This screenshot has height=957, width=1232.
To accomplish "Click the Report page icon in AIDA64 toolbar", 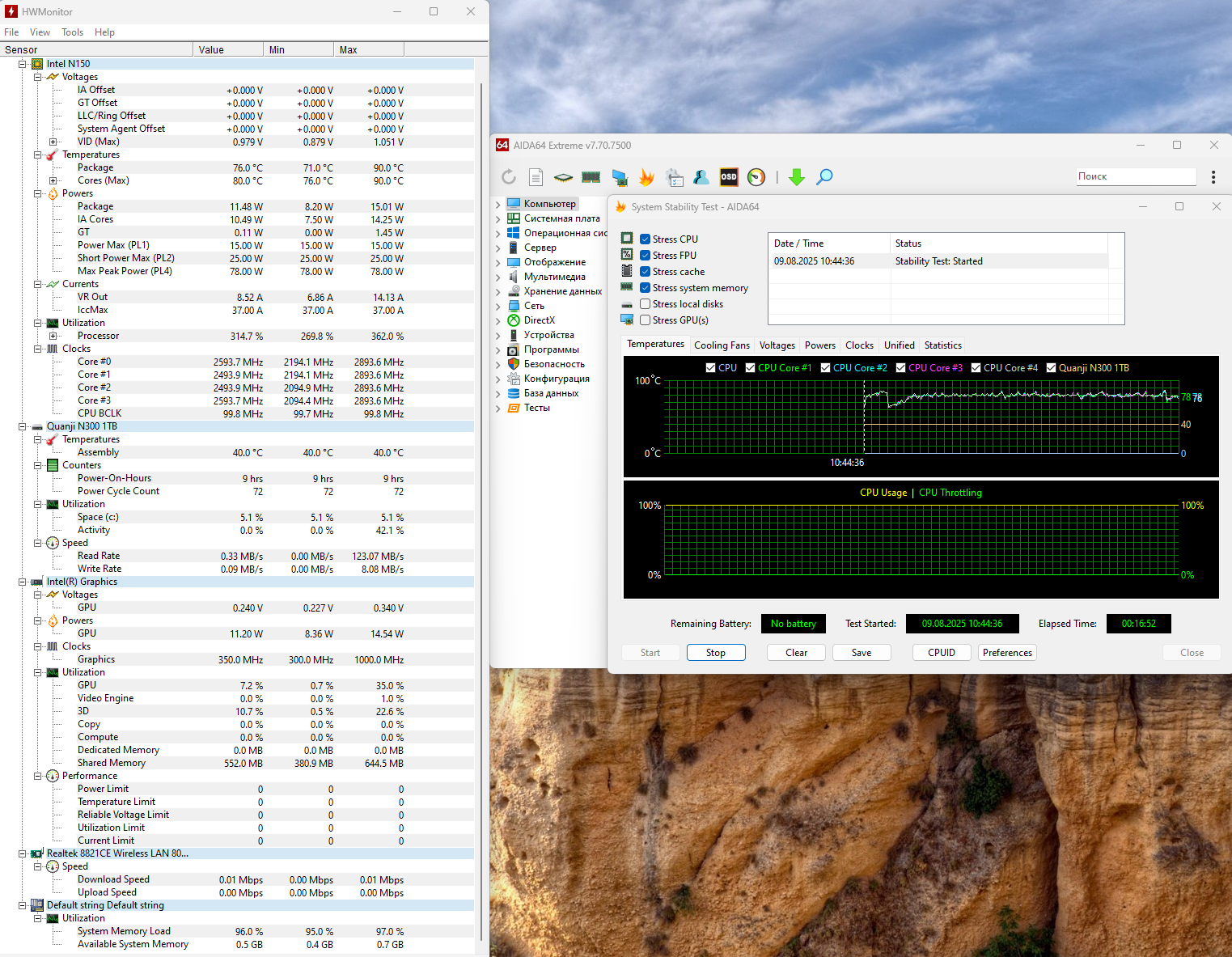I will [536, 177].
